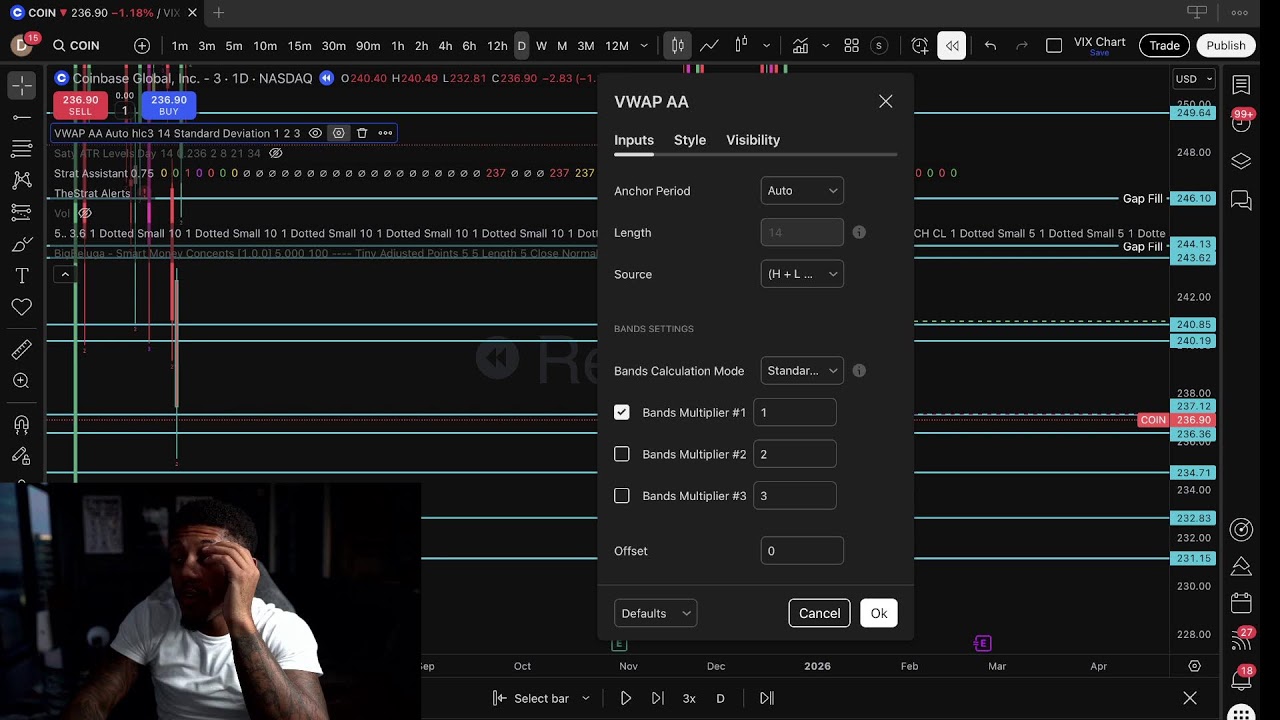This screenshot has height=720, width=1280.
Task: Click the red 236.90 SELL button
Action: pos(80,105)
